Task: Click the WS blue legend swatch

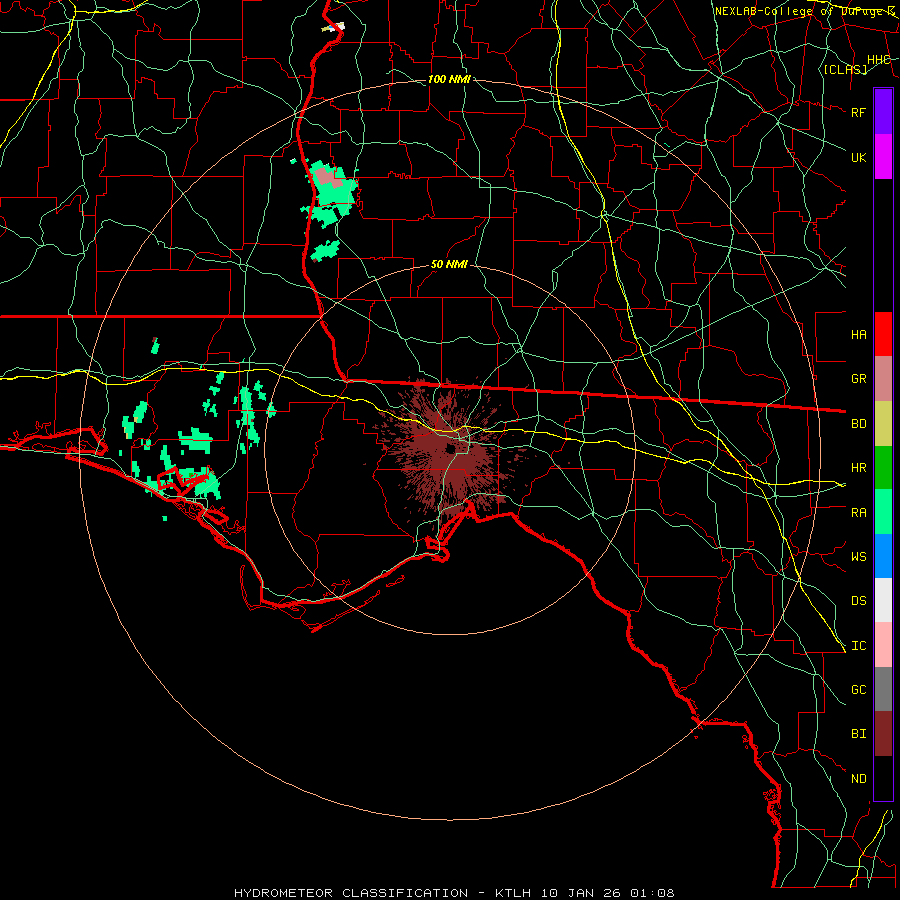Action: (x=883, y=556)
